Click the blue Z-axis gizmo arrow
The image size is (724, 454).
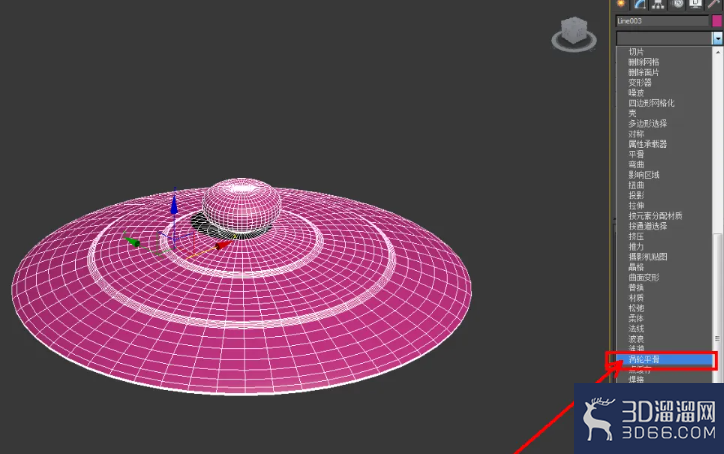pyautogui.click(x=174, y=204)
